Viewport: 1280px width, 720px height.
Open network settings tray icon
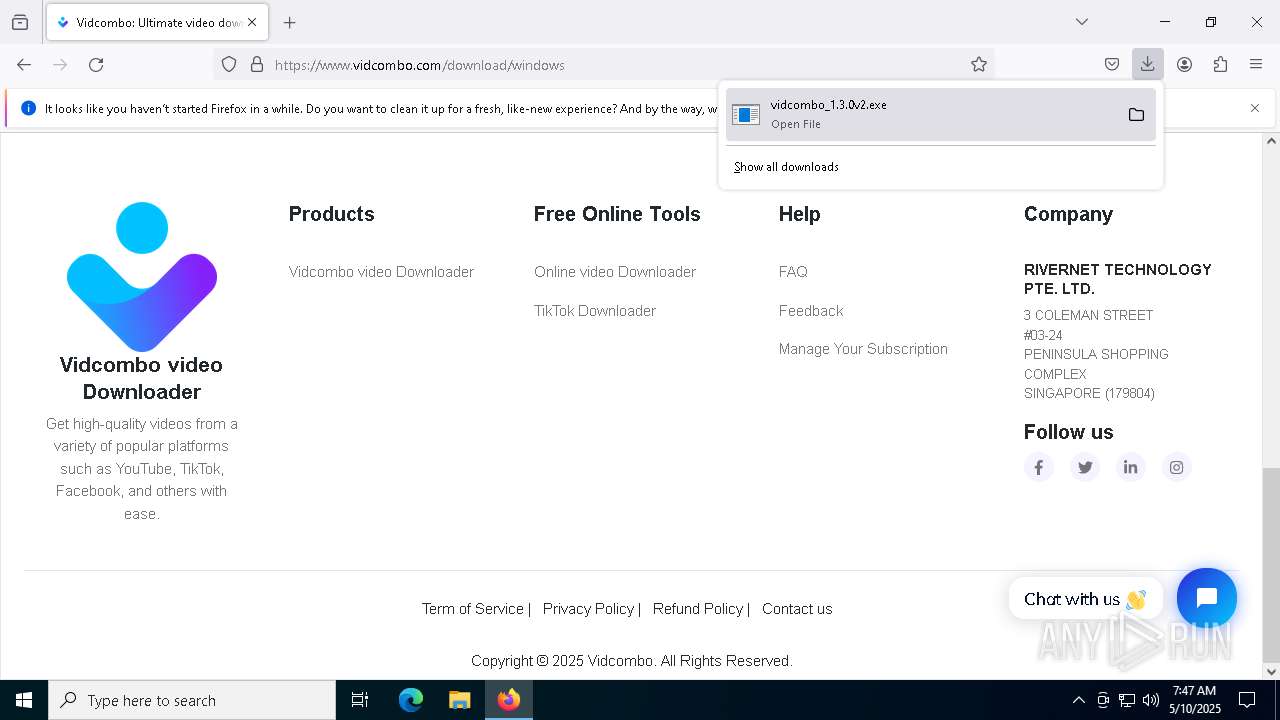[1127, 700]
